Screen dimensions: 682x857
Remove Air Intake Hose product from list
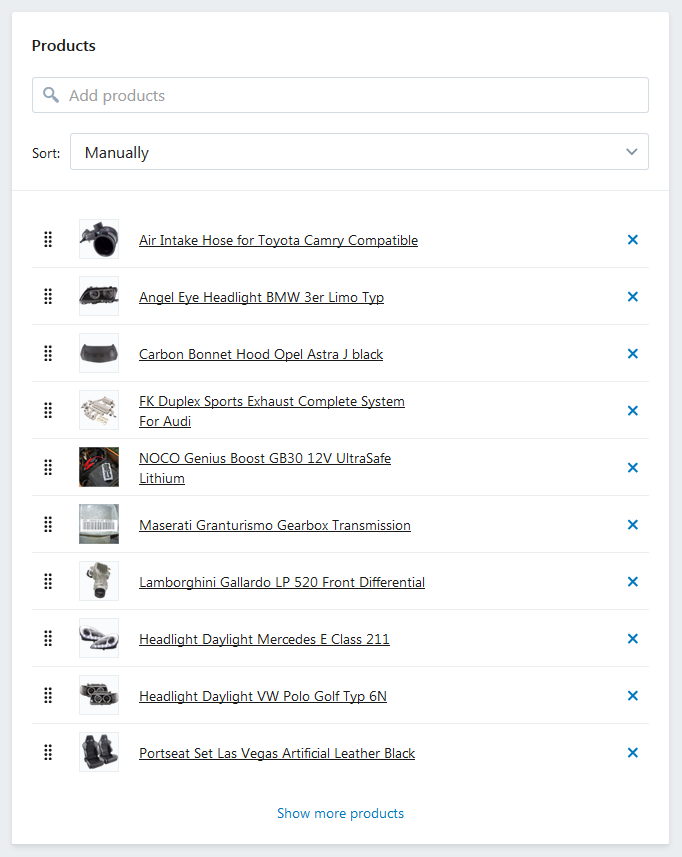632,239
